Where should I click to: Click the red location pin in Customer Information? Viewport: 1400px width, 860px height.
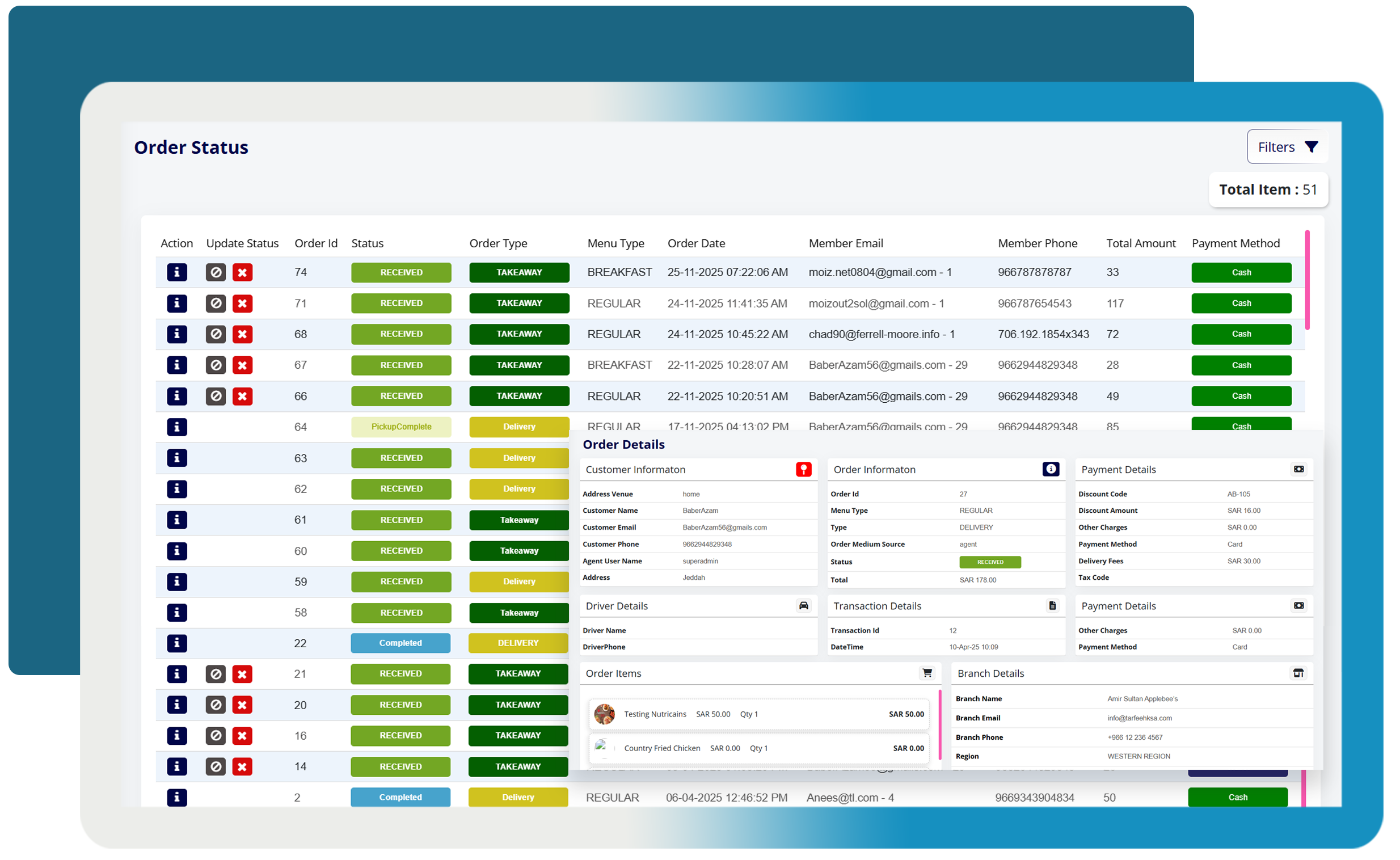pos(803,469)
